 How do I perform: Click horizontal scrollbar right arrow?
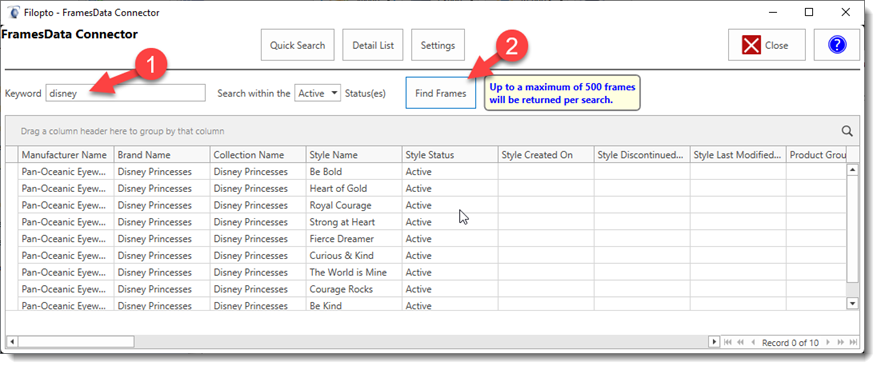(714, 341)
